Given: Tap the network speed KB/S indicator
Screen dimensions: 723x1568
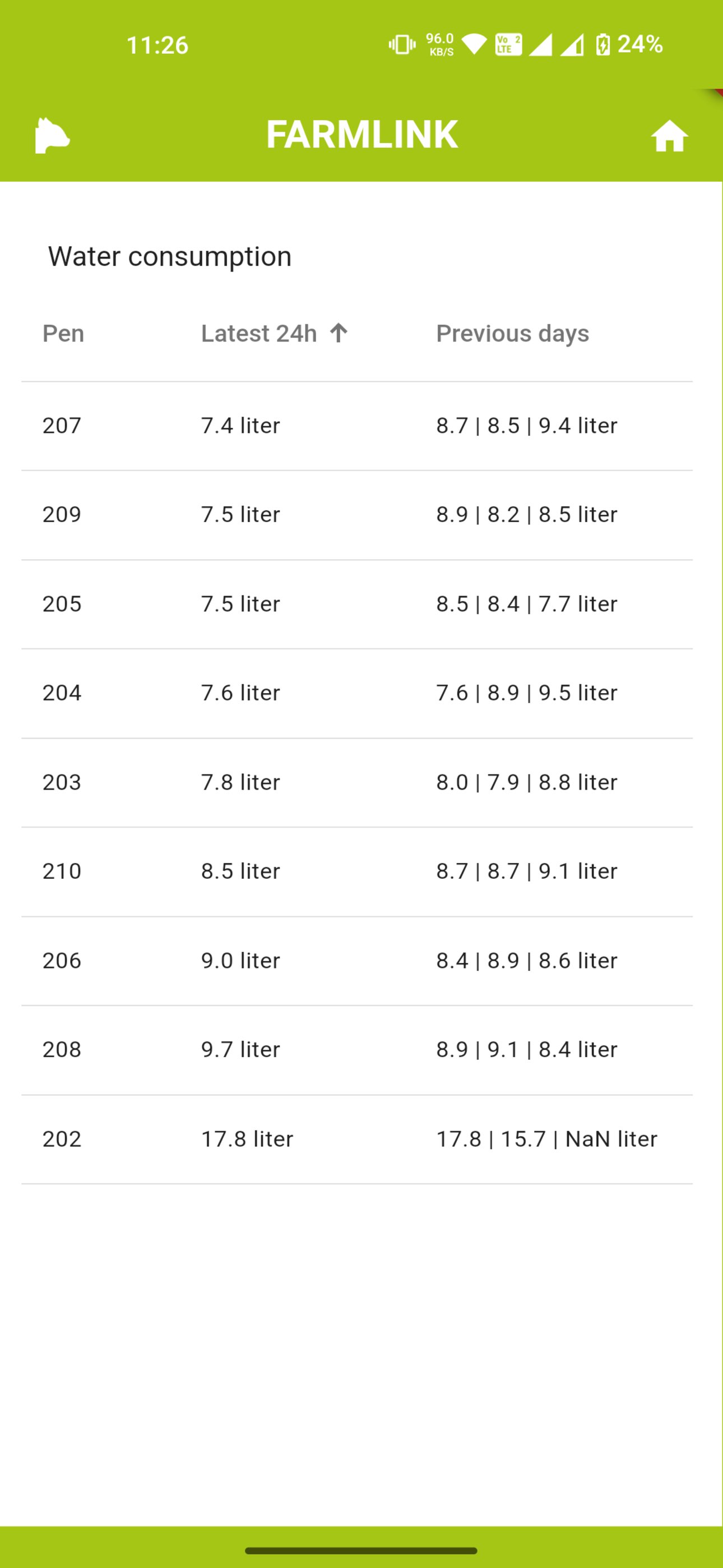Looking at the screenshot, I should coord(440,44).
